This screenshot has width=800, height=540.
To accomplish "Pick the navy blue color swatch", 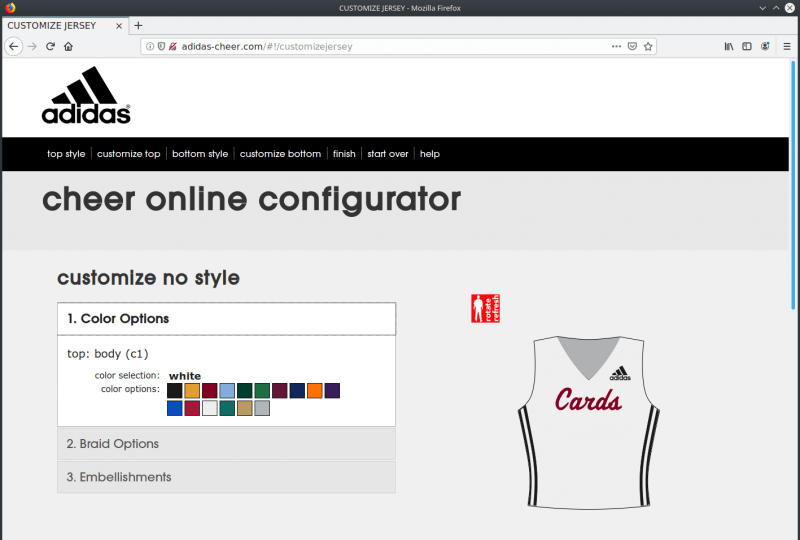I will click(x=297, y=391).
